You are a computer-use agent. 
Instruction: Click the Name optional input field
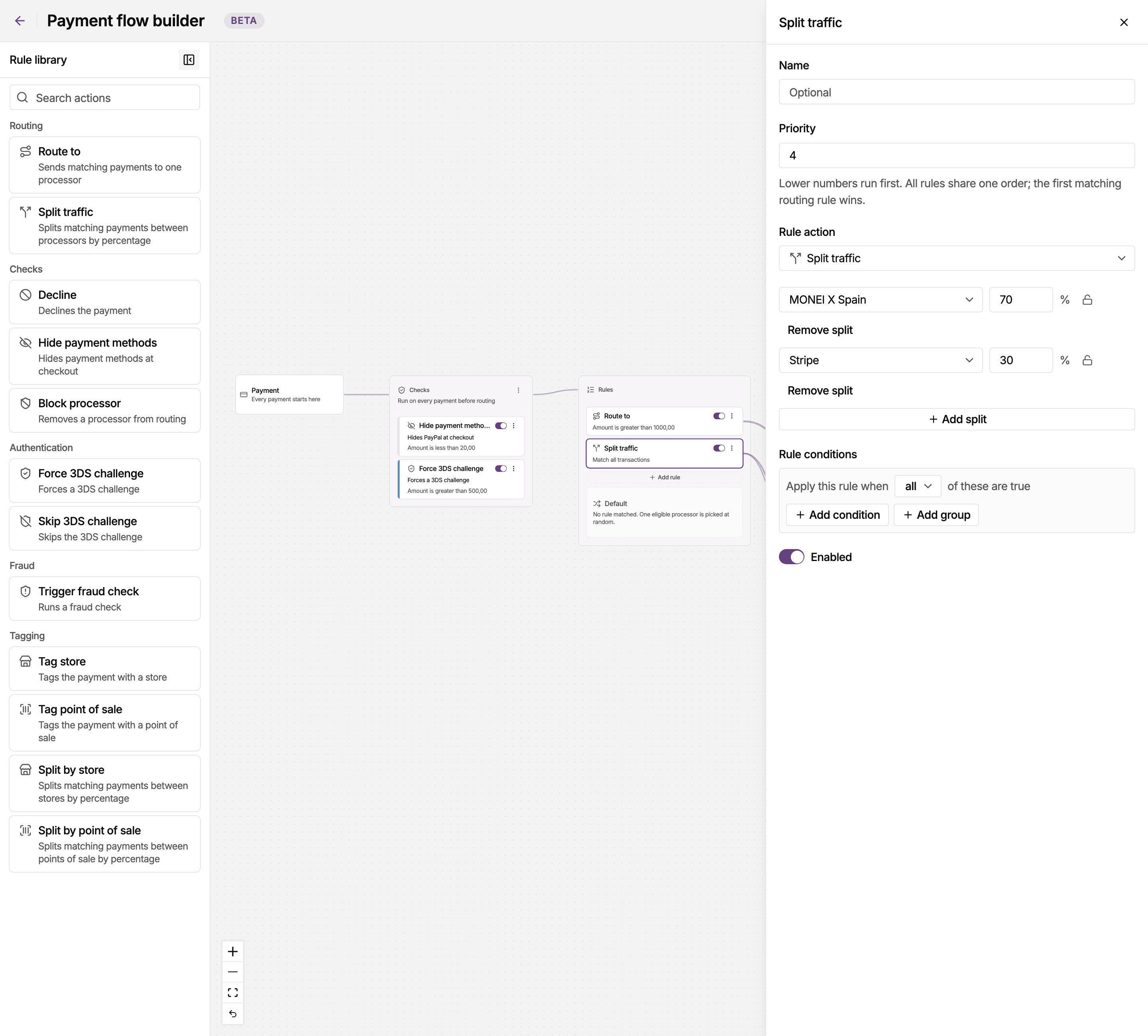(957, 92)
